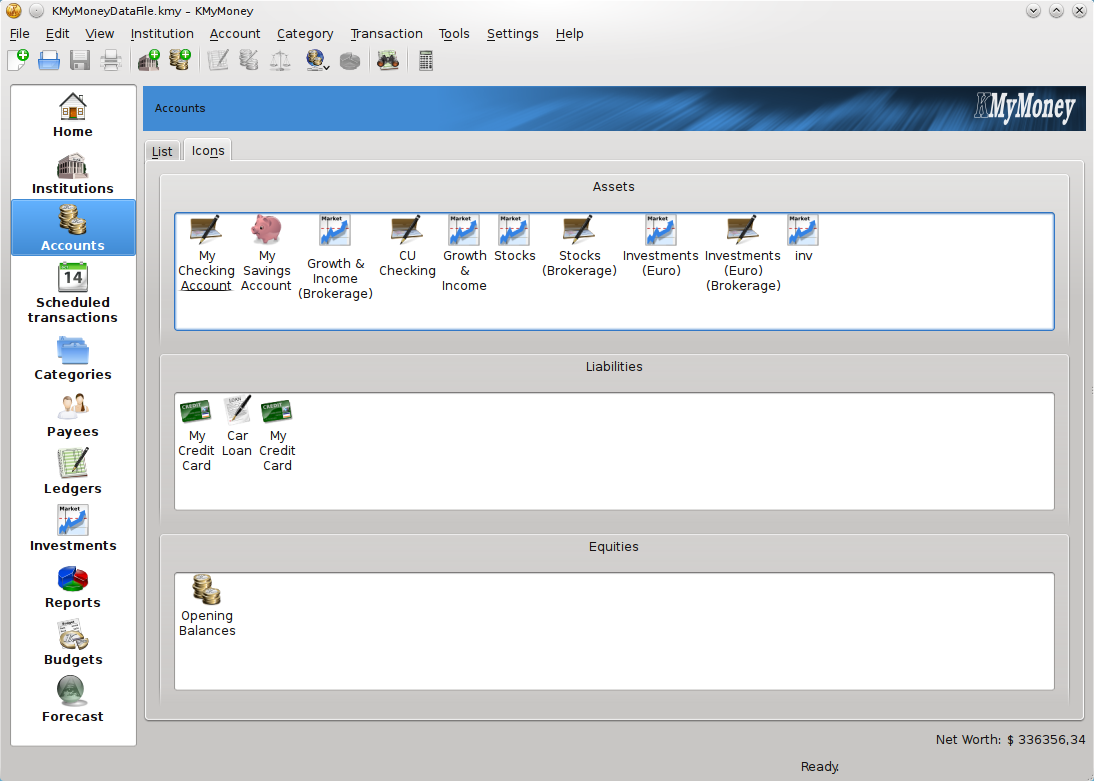This screenshot has height=781, width=1094.
Task: Select the Accounts view in the sidebar
Action: point(73,228)
